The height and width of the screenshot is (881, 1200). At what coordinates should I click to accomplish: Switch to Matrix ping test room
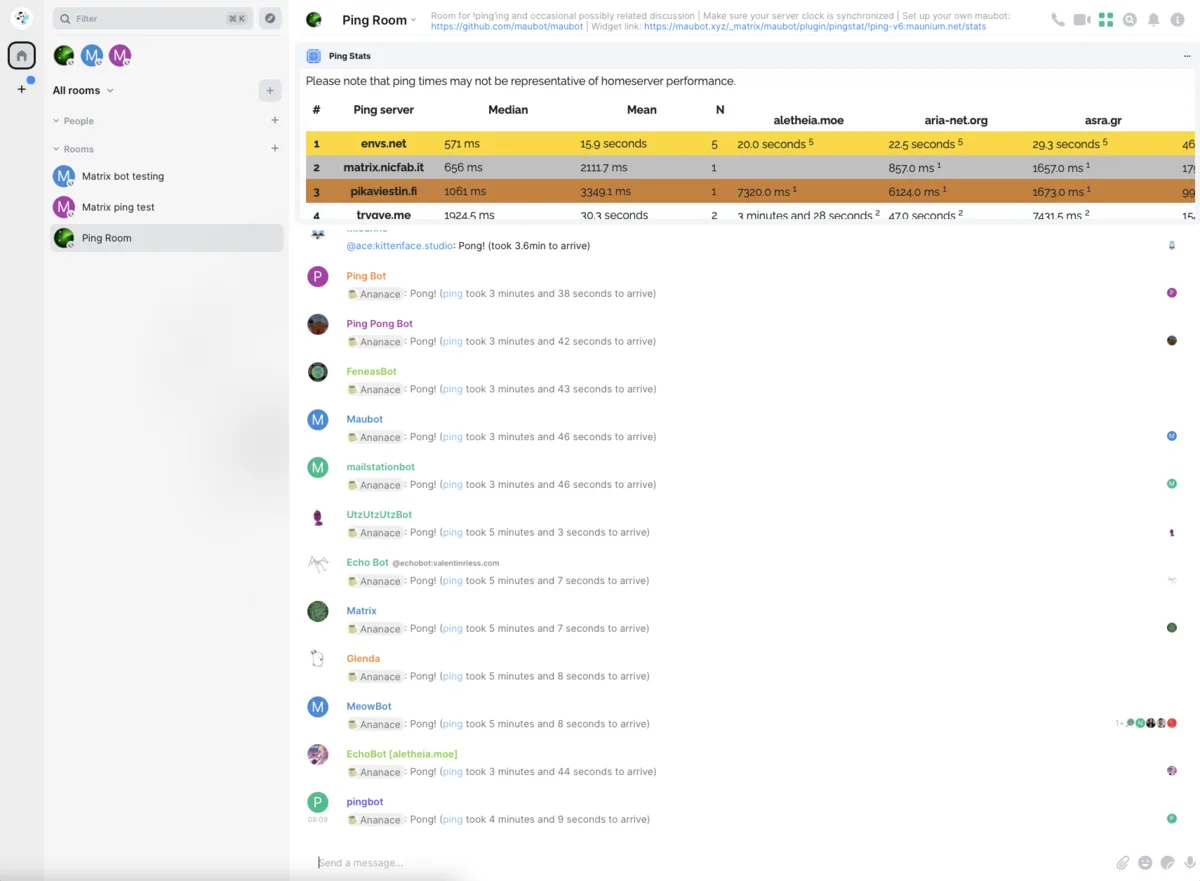coord(118,207)
